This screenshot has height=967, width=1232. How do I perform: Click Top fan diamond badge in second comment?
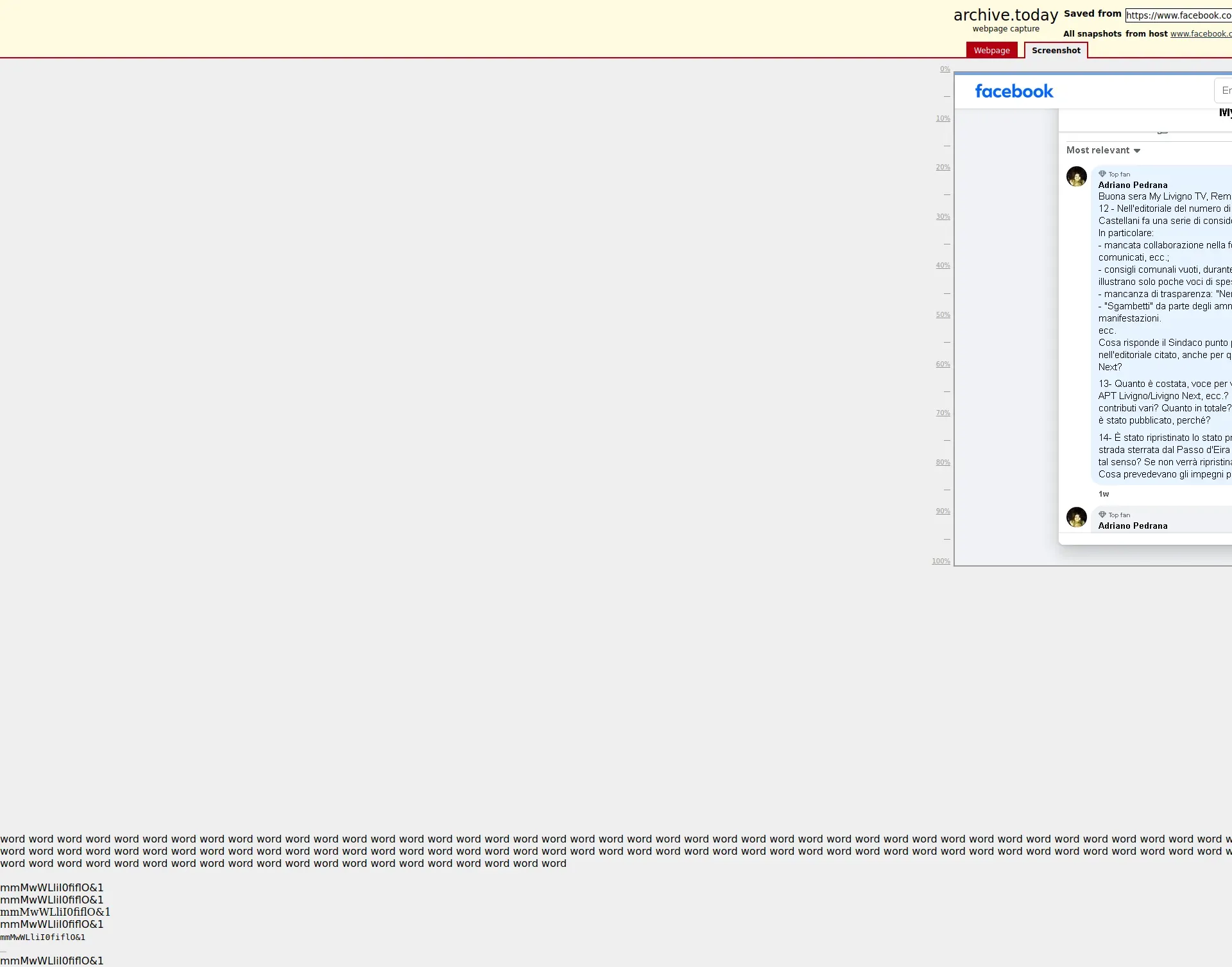(x=1102, y=515)
